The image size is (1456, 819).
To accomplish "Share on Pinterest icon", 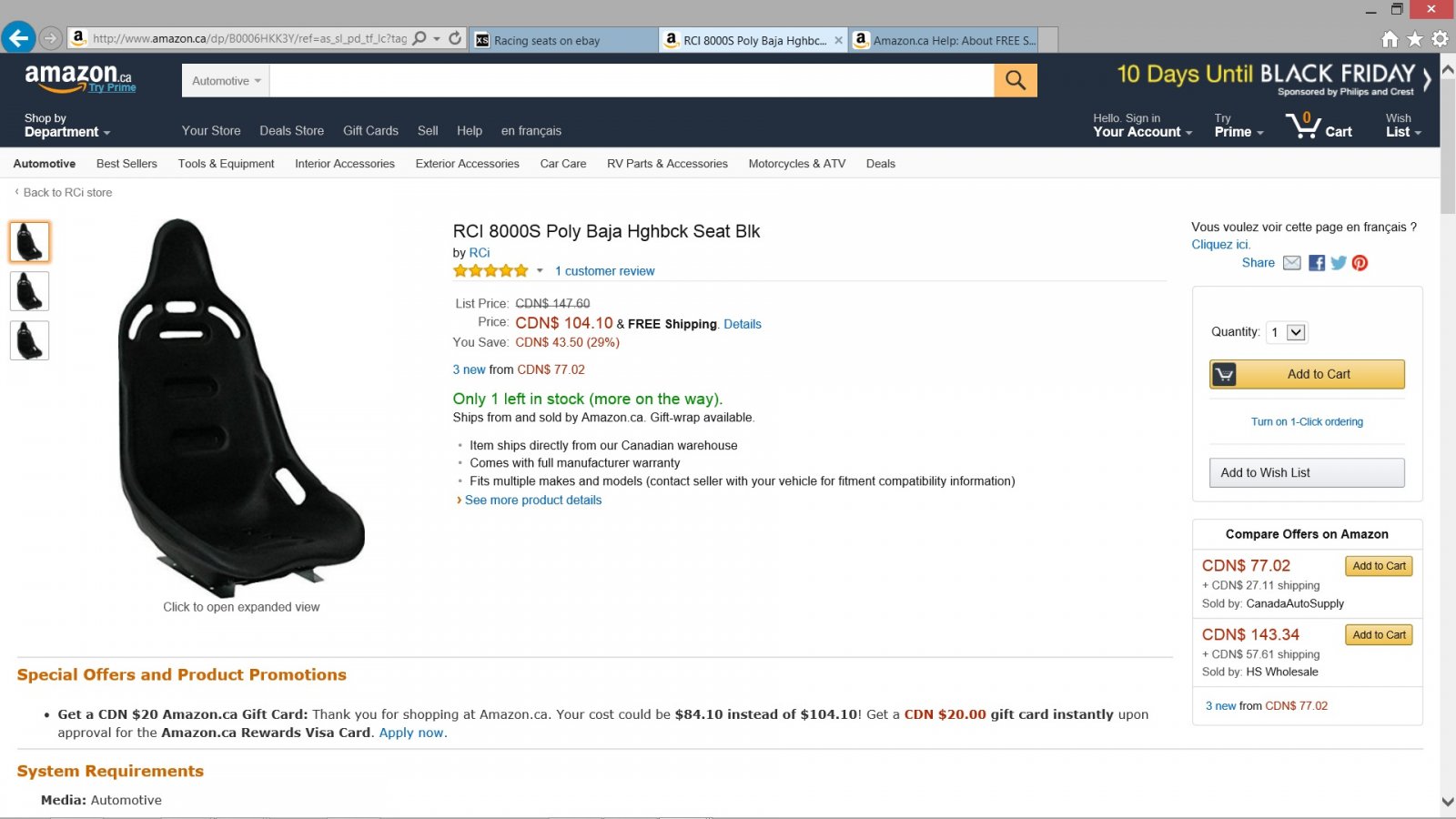I will point(1360,263).
